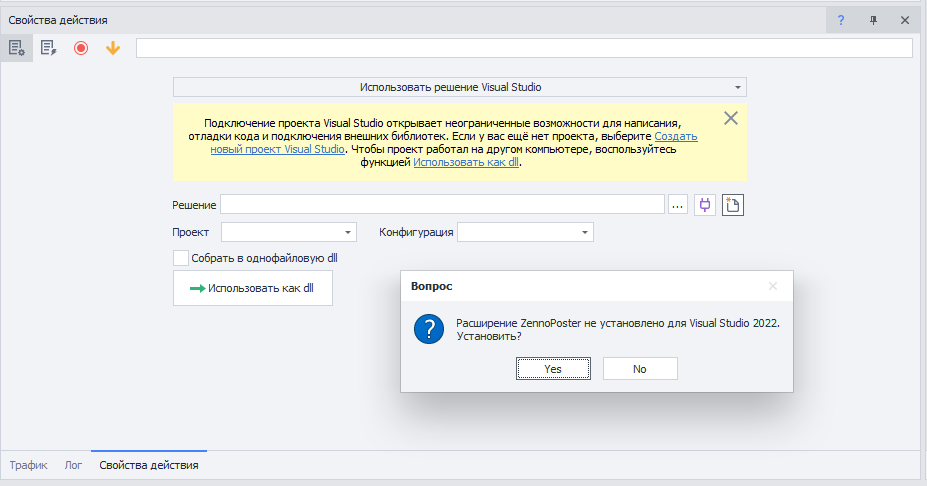The image size is (927, 486).
Task: Click the 'Конфигурация' label
Action: (x=416, y=232)
